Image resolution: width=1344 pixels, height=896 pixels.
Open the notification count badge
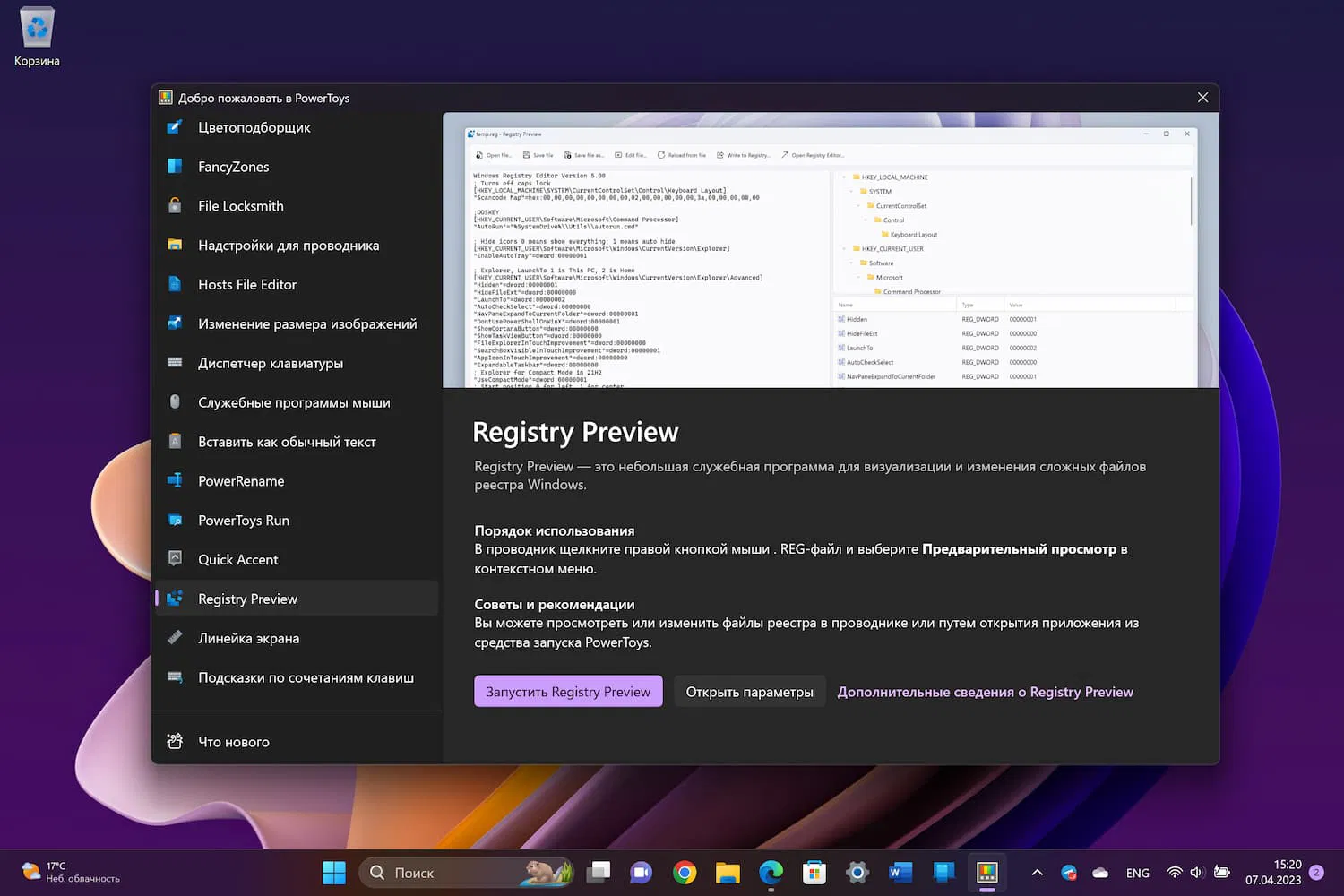tap(1316, 873)
